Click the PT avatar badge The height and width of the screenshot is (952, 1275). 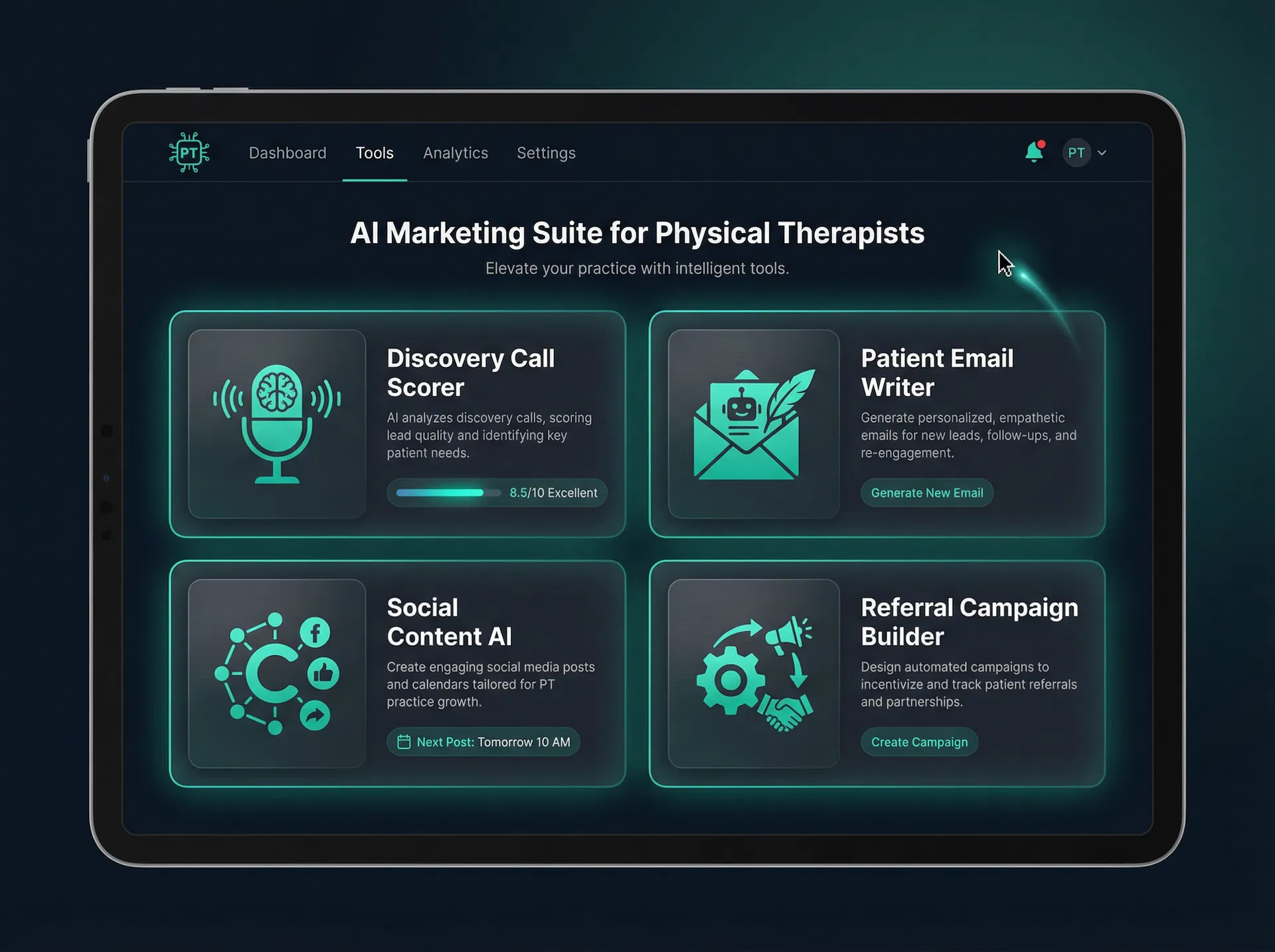click(1076, 153)
